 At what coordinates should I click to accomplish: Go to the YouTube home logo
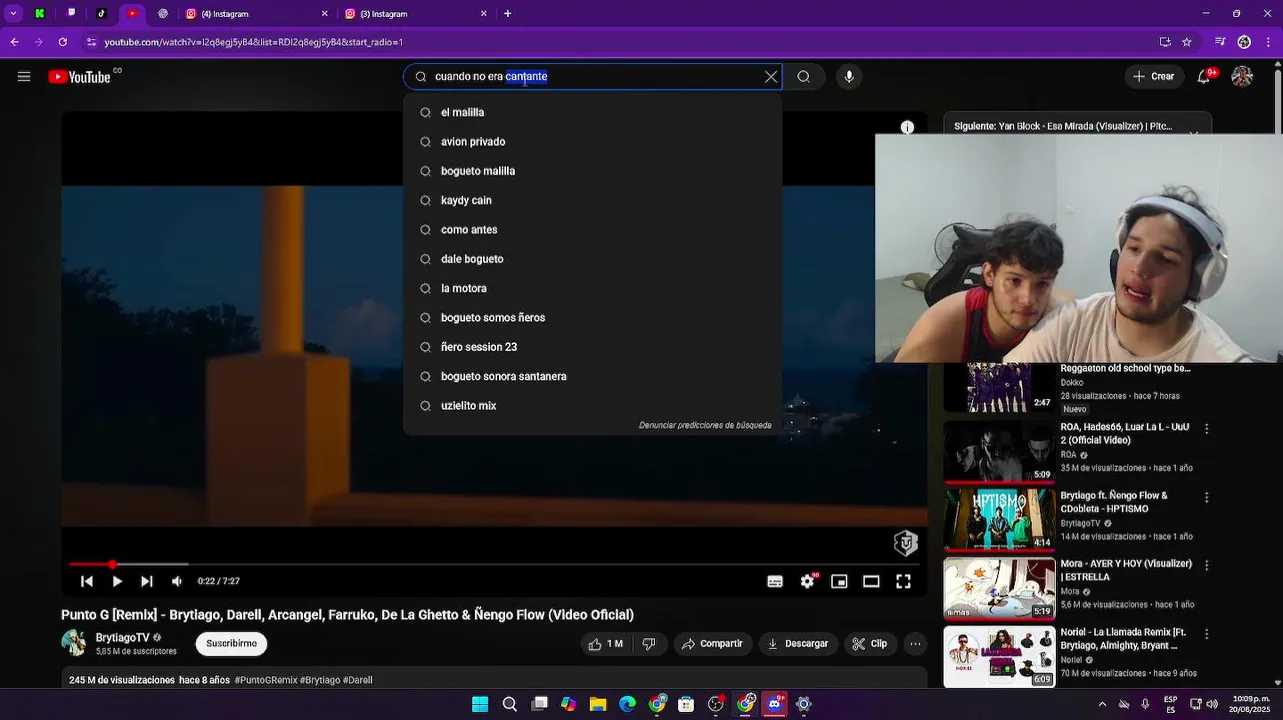coord(79,77)
